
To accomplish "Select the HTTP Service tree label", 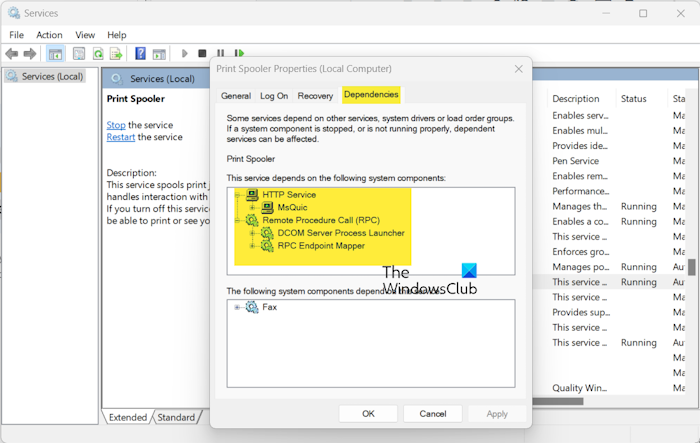I will pyautogui.click(x=289, y=195).
